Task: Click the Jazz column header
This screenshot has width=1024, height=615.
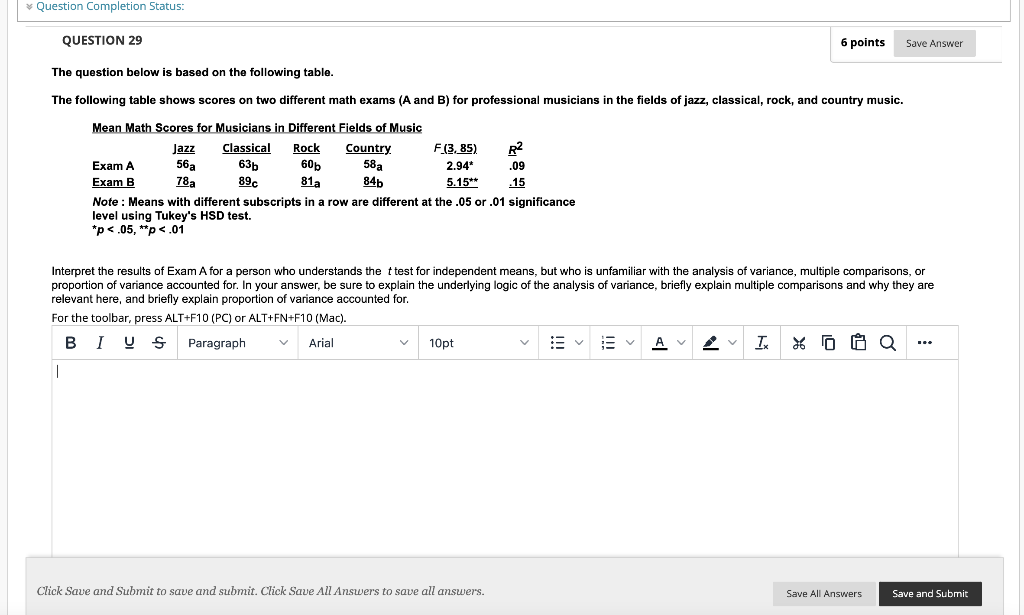Action: coord(184,148)
